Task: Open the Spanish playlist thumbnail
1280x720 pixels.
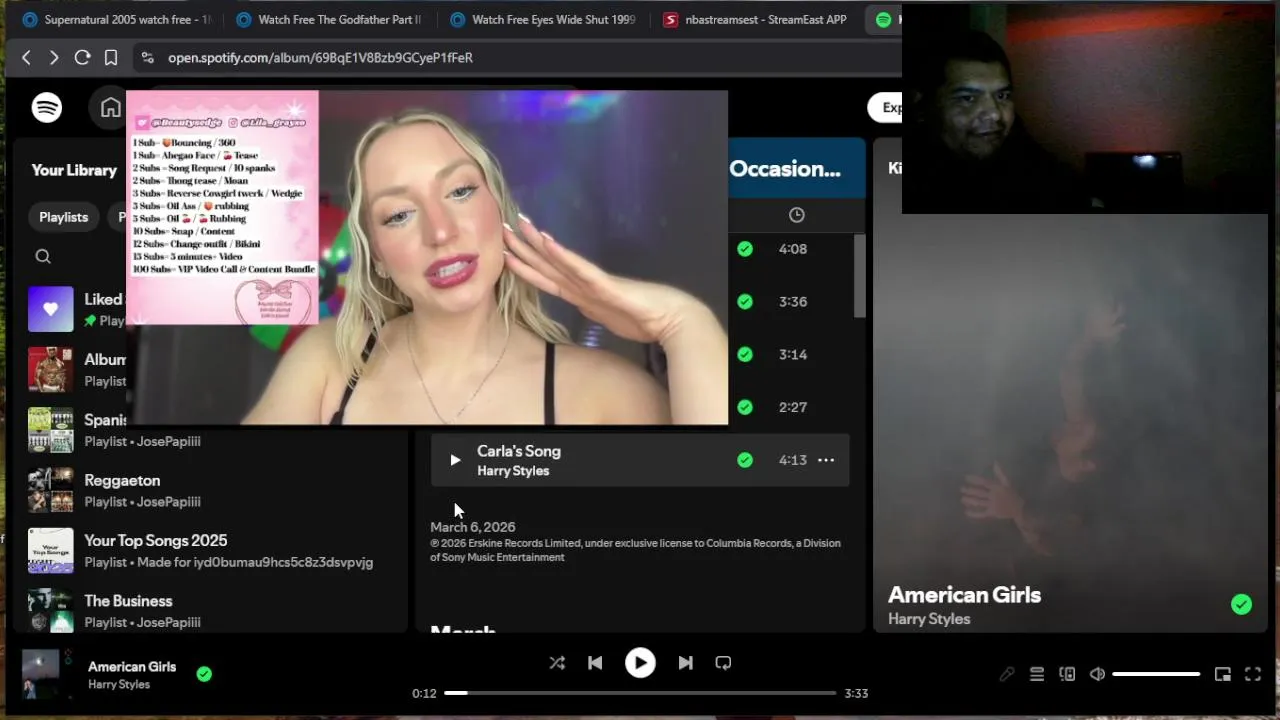Action: coord(50,430)
